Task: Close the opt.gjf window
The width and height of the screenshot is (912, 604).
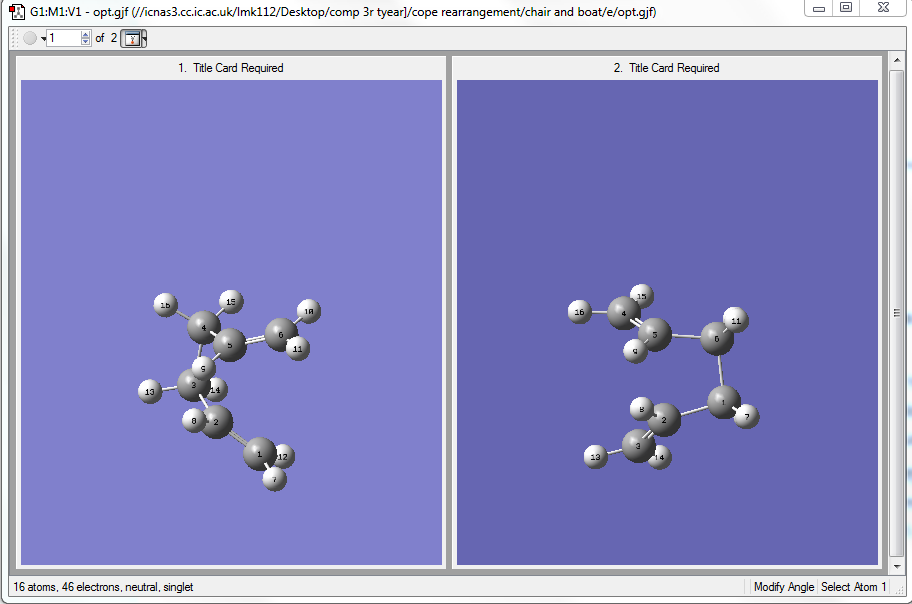Action: tap(883, 8)
